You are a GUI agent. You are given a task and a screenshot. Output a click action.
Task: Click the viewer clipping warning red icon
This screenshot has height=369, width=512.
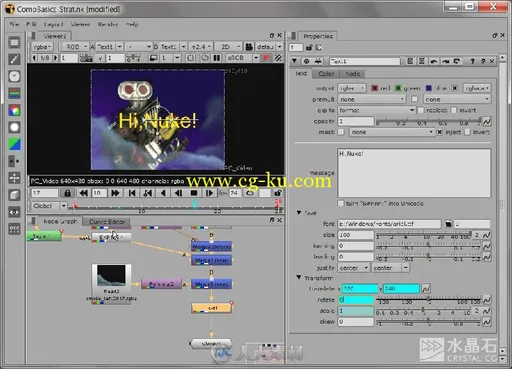(267, 58)
